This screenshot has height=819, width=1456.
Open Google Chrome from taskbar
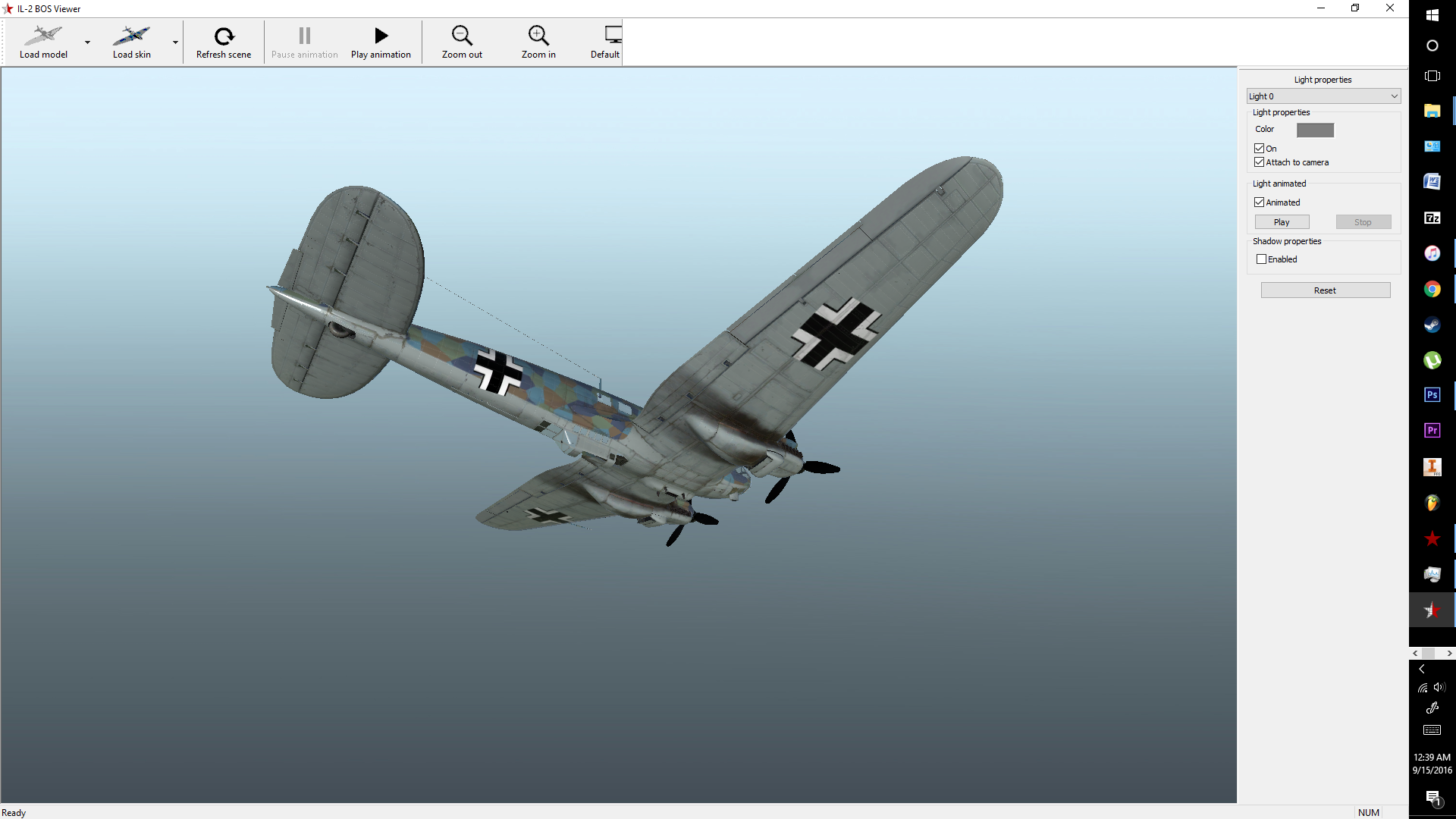coord(1432,289)
